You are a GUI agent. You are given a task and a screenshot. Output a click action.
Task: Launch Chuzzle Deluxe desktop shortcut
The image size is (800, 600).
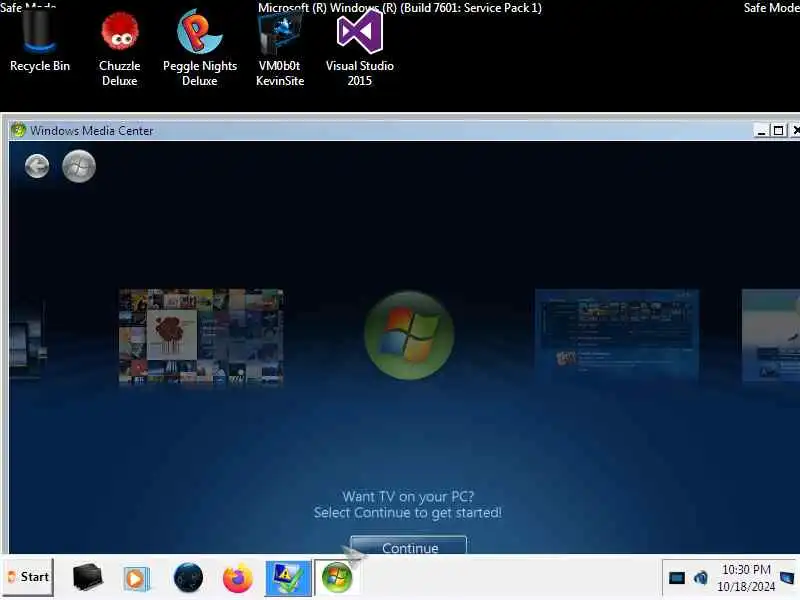(x=119, y=46)
